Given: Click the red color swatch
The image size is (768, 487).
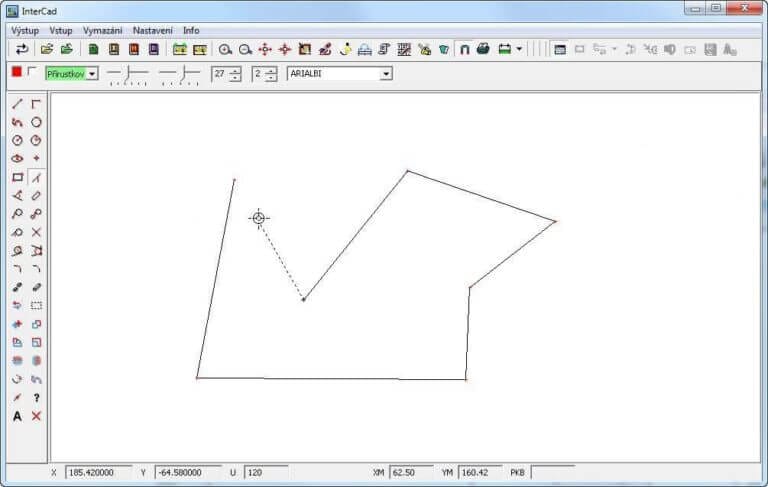Looking at the screenshot, I should coord(17,72).
